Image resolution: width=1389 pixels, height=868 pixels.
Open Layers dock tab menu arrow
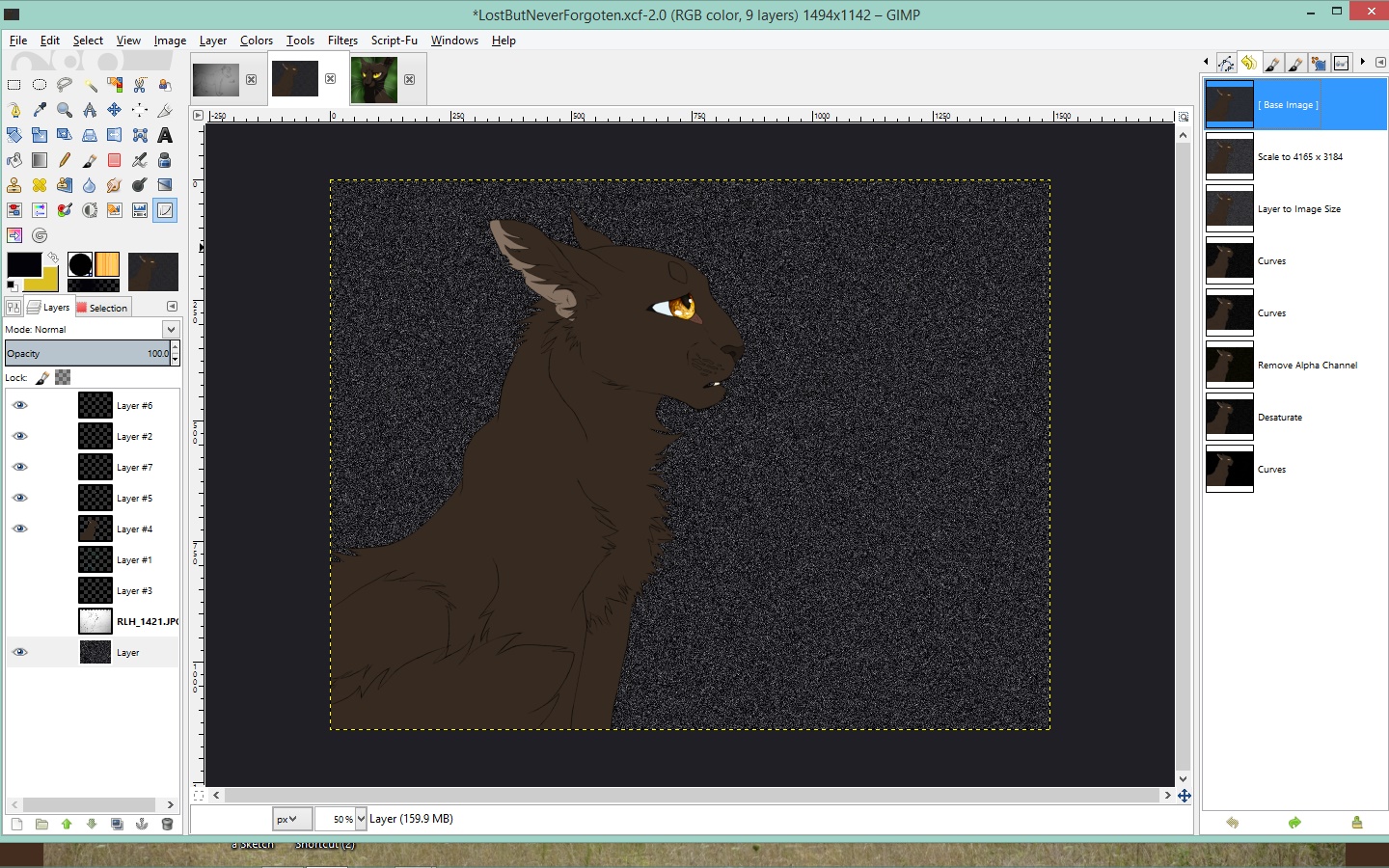[172, 307]
